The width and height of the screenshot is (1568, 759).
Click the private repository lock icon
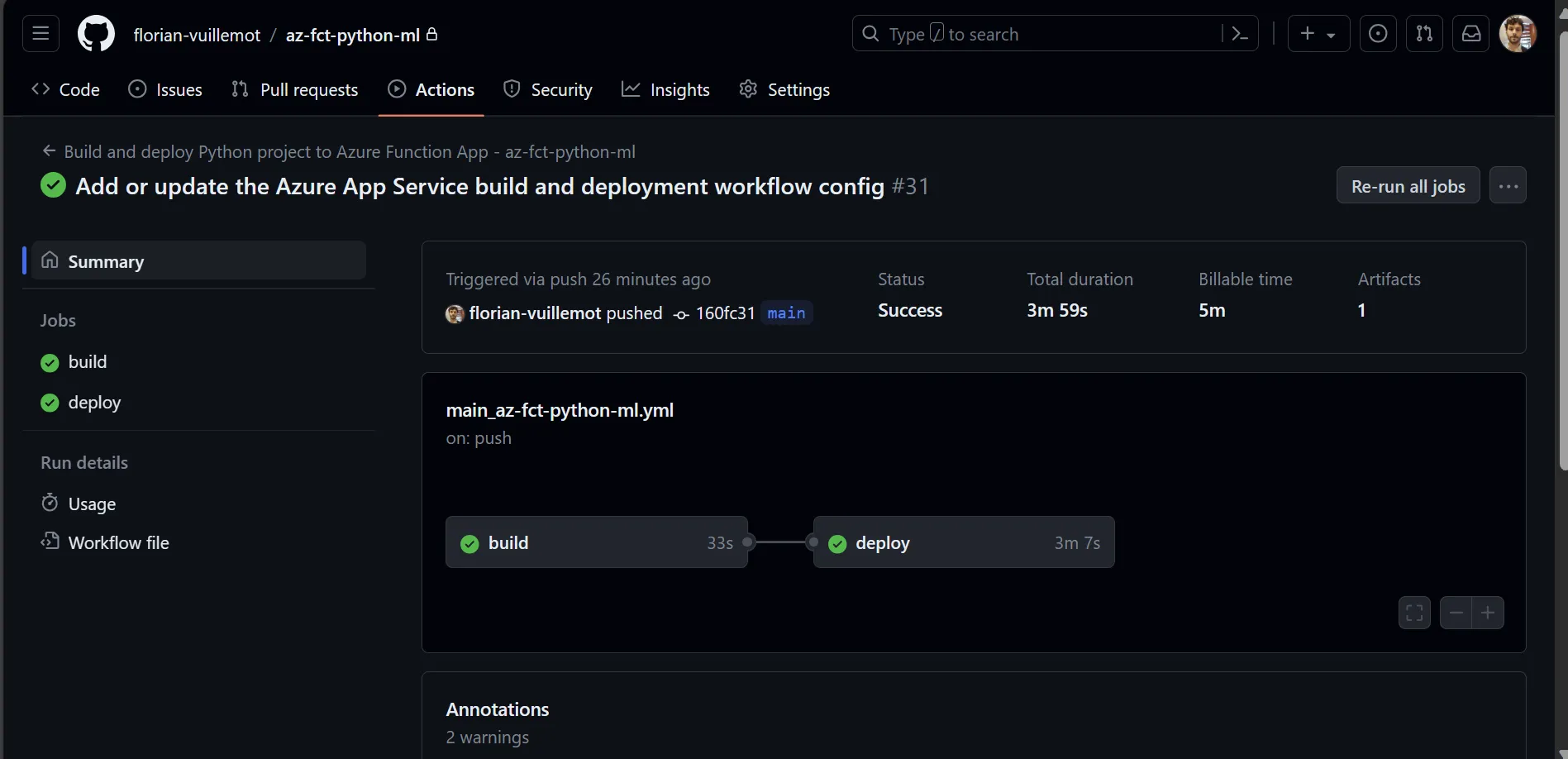pyautogui.click(x=431, y=34)
